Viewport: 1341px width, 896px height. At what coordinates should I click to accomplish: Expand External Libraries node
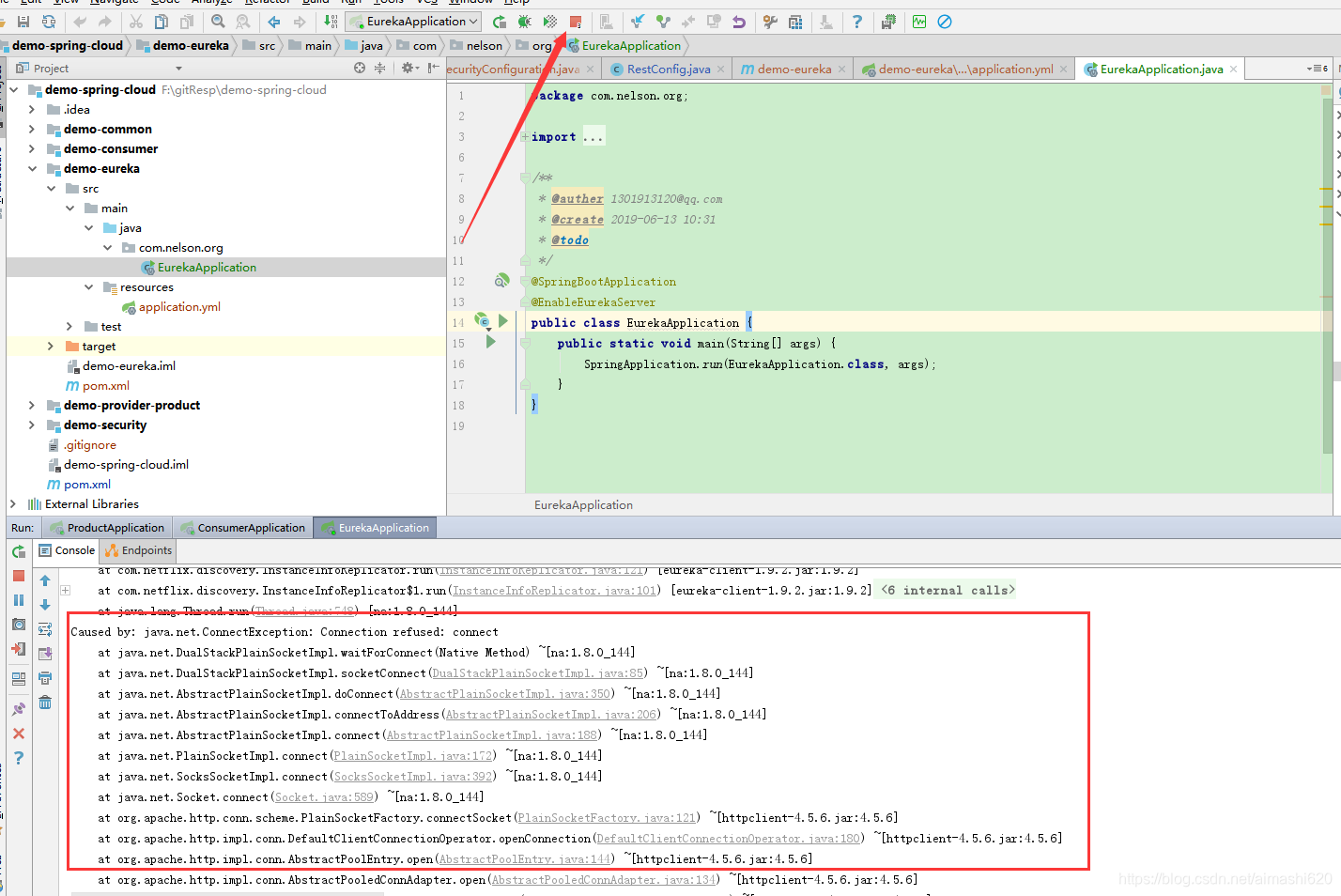(13, 504)
